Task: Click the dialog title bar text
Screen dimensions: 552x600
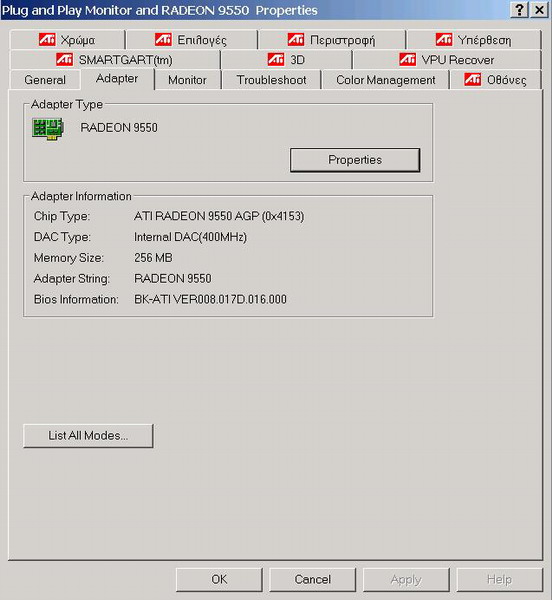Action: tap(160, 10)
